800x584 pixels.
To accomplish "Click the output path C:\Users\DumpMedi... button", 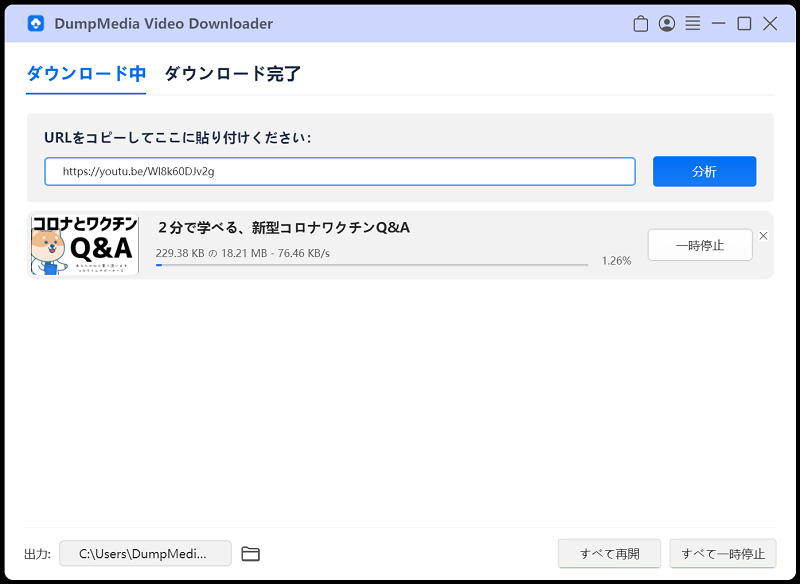I will click(x=145, y=553).
